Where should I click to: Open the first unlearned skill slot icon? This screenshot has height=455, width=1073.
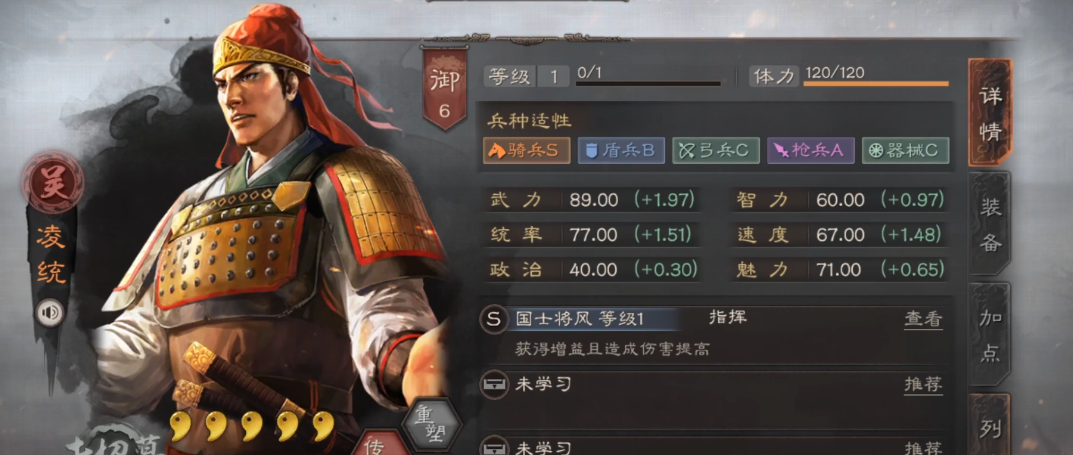(x=493, y=385)
